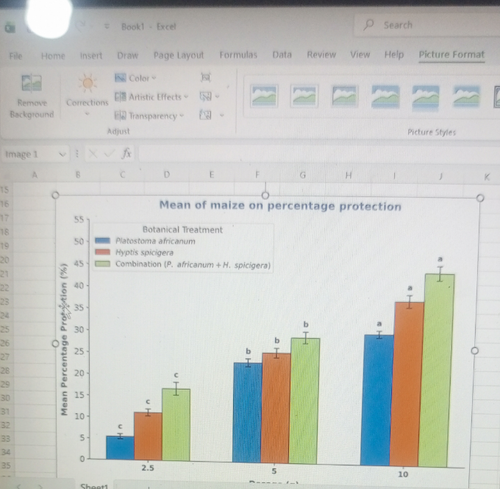Click the Sheet1 tab
This screenshot has height=489, width=500.
point(94,486)
